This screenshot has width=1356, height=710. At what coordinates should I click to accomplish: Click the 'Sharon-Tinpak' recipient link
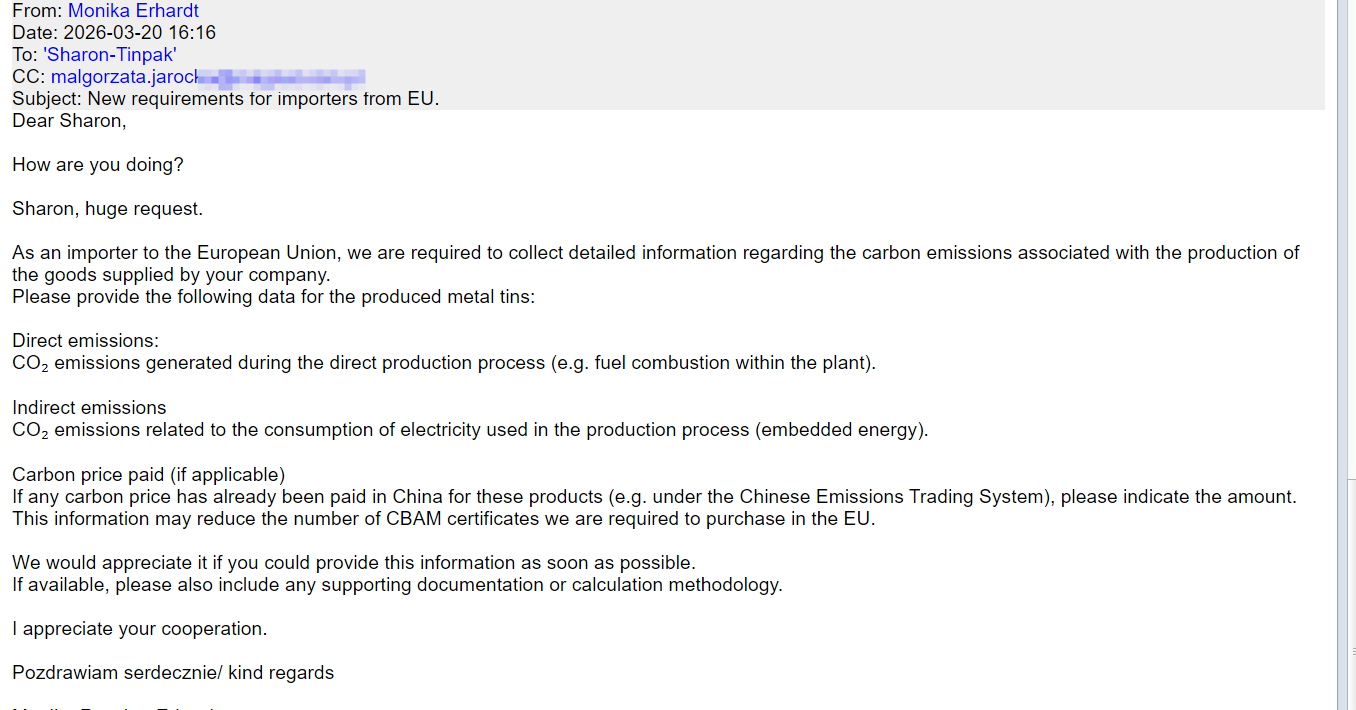pos(110,55)
